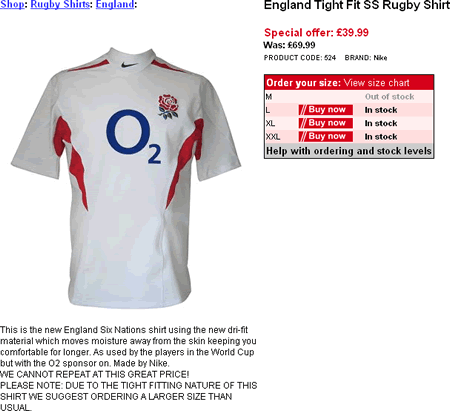Image resolution: width=450 pixels, height=411 pixels.
Task: Click the Out of stock label for size M
Action: point(389,97)
